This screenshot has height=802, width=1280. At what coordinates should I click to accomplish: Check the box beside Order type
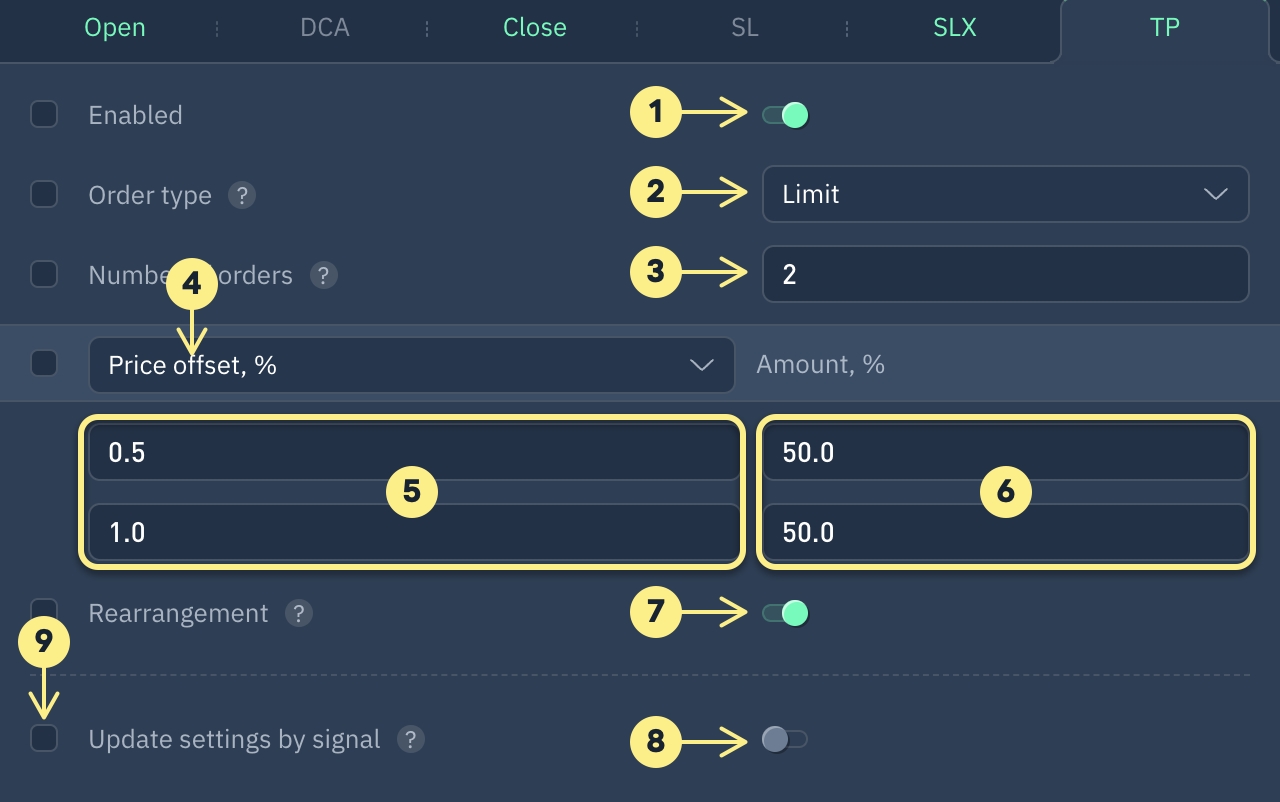coord(44,194)
